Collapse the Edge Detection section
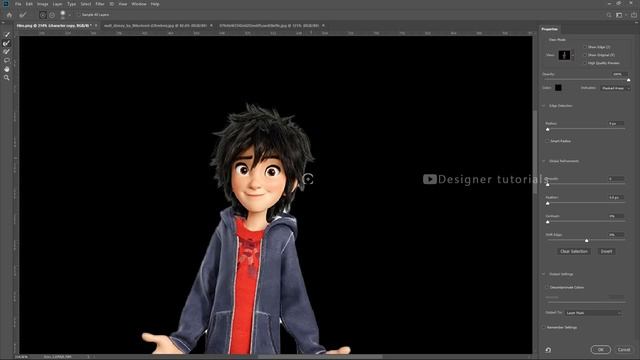Screen dimensions: 640x360 pos(544,106)
